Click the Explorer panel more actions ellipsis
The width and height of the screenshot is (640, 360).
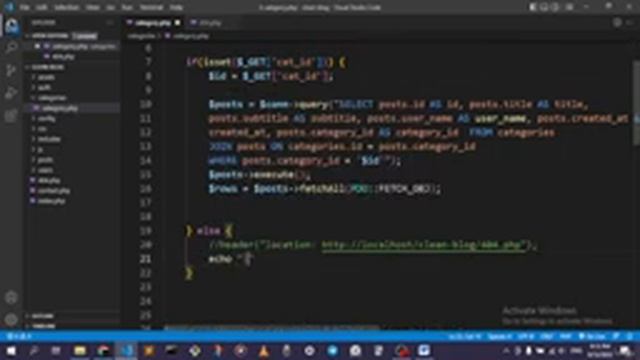pos(109,23)
